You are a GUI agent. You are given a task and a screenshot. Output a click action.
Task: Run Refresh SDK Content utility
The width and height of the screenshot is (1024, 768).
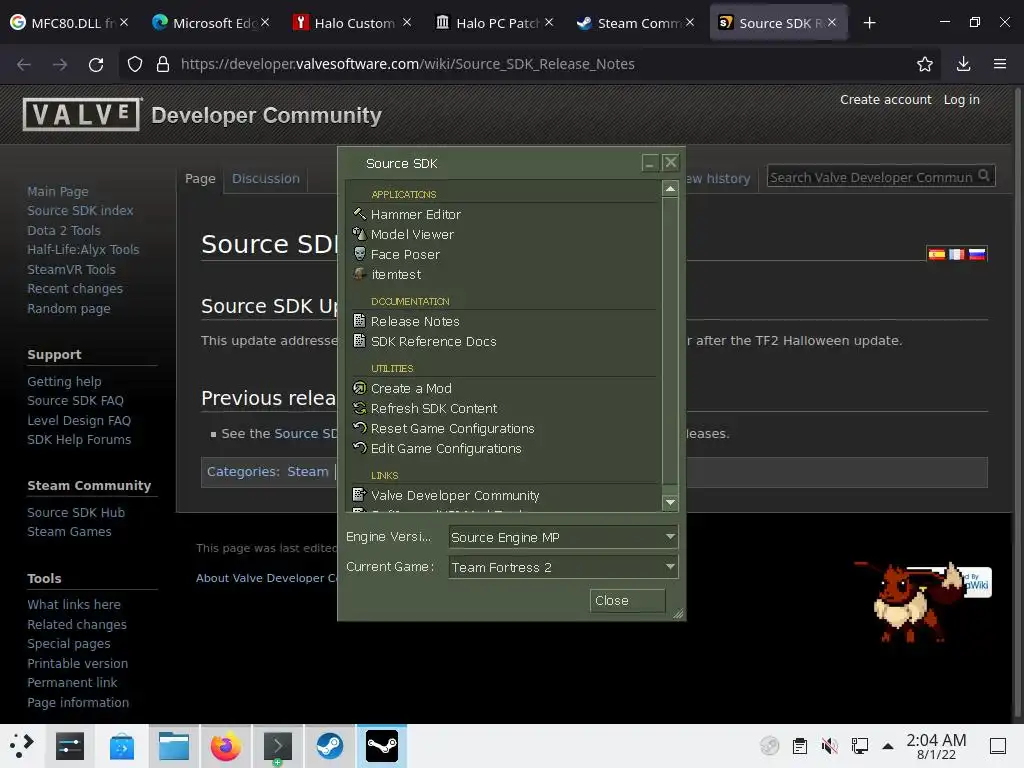click(x=434, y=409)
